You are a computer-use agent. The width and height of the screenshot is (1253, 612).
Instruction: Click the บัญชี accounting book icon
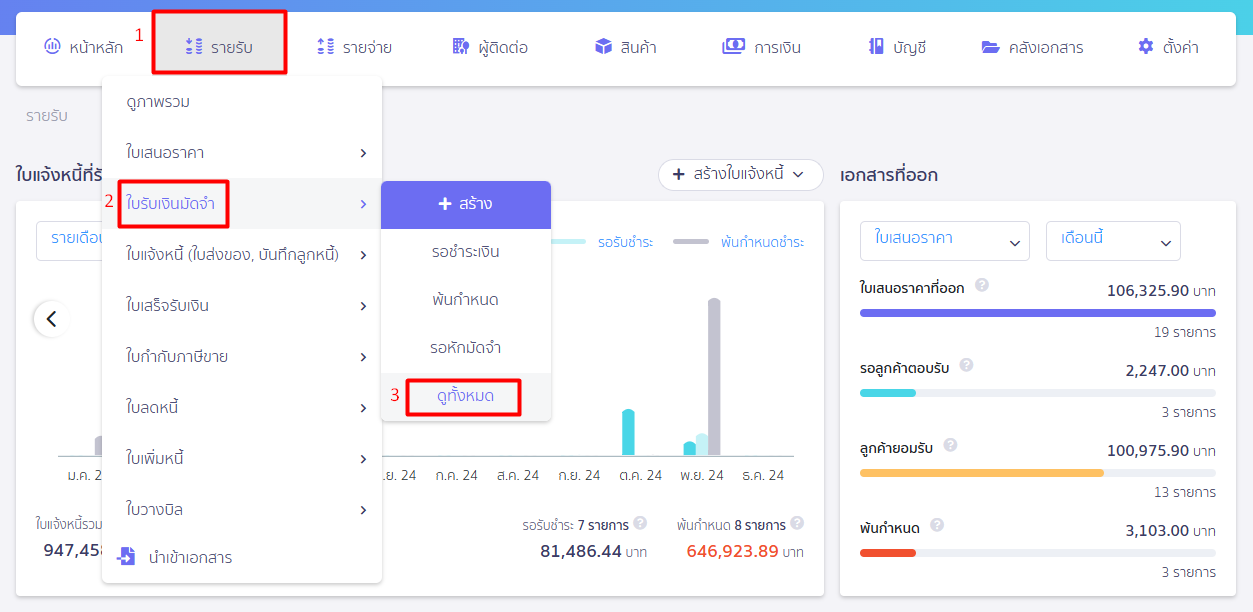click(876, 46)
